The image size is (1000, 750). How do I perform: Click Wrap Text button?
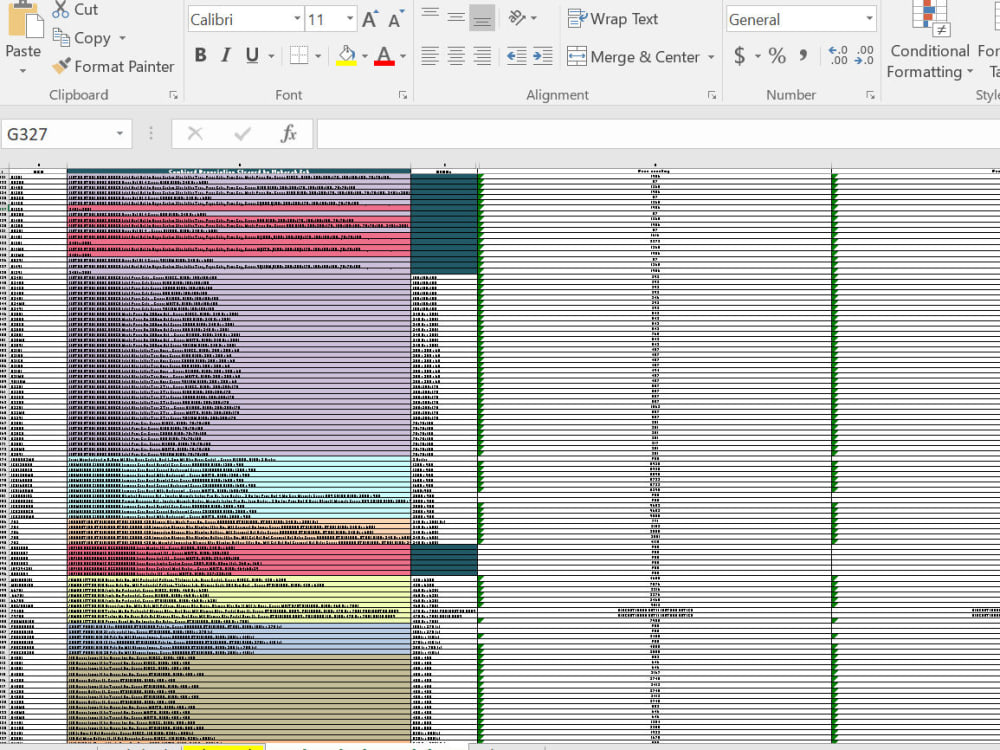coord(612,19)
